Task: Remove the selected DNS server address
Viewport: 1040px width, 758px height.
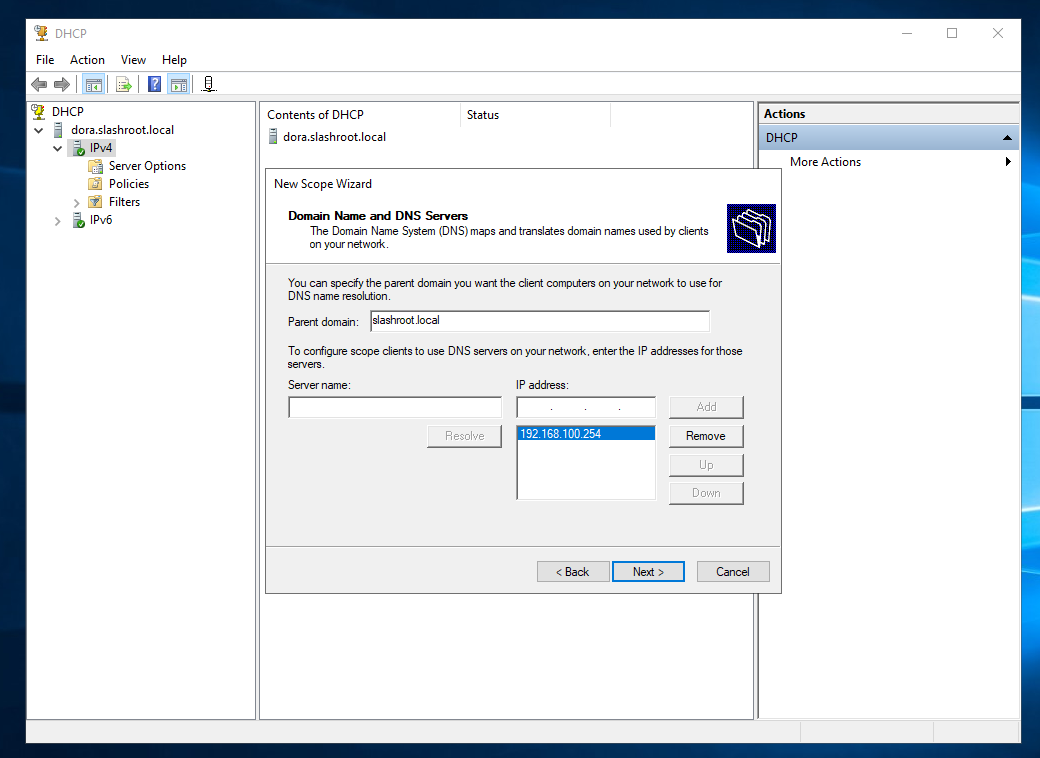Action: point(705,436)
